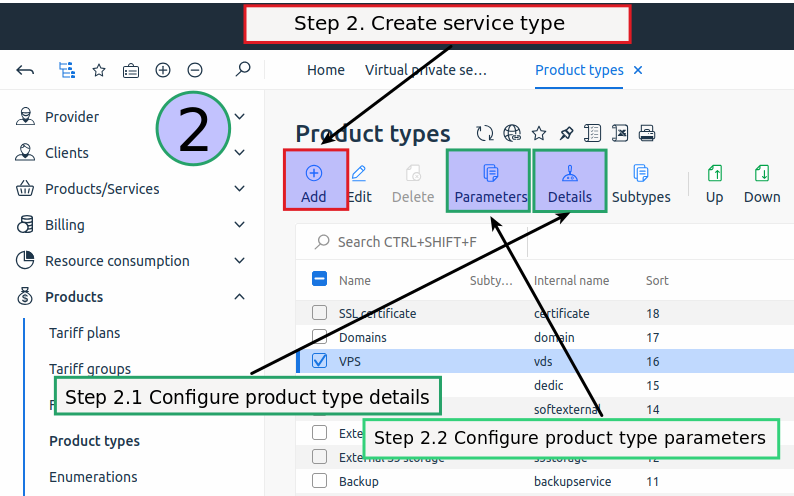Viewport: 794px width, 496px height.
Task: Open Parameters for the selected product type
Action: click(490, 182)
